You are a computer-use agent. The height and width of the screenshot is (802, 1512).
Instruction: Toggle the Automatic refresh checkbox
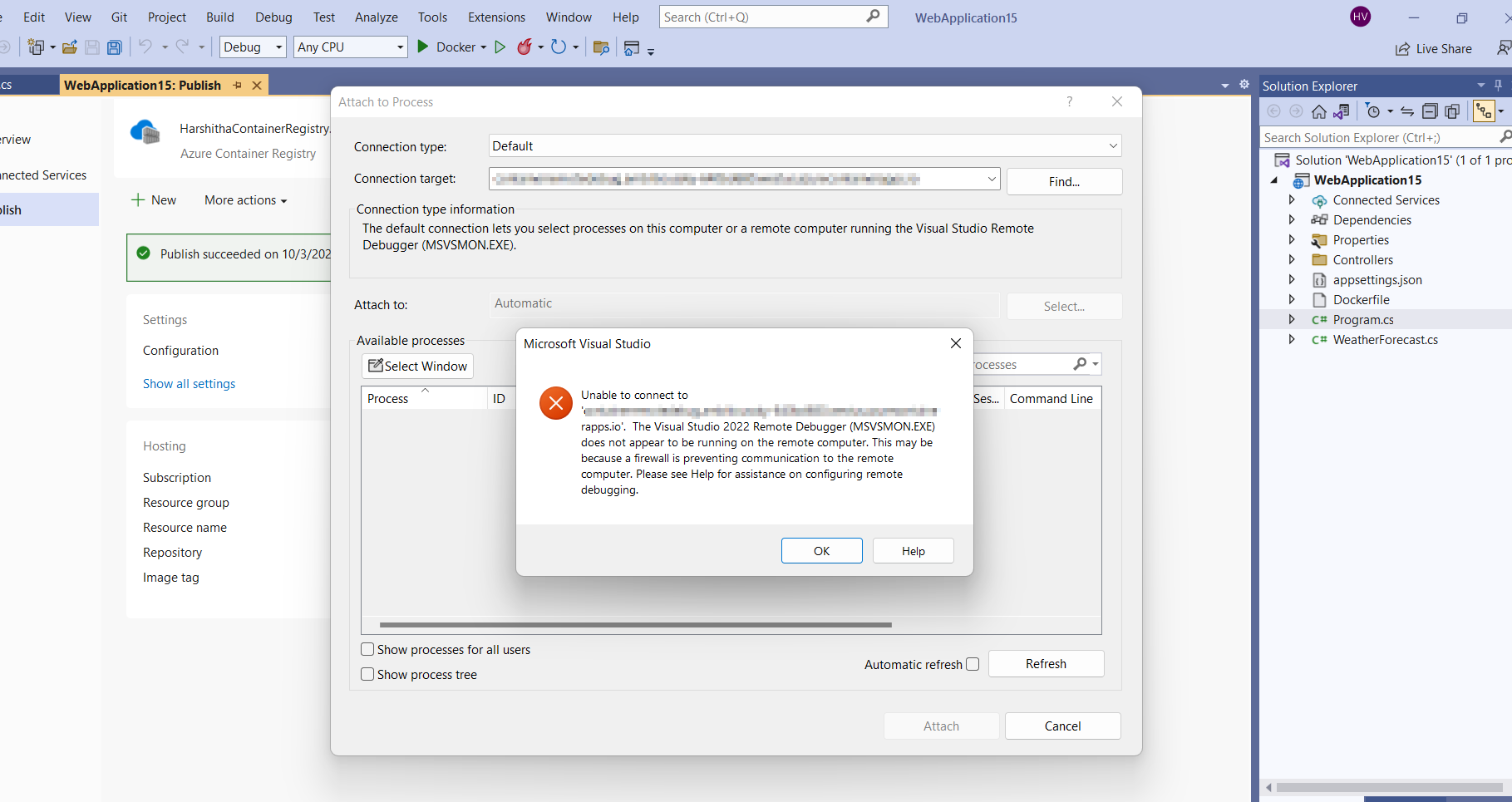(x=973, y=664)
